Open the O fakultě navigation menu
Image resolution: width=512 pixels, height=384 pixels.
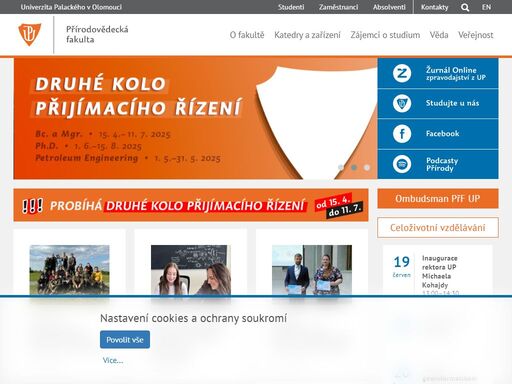click(x=247, y=35)
